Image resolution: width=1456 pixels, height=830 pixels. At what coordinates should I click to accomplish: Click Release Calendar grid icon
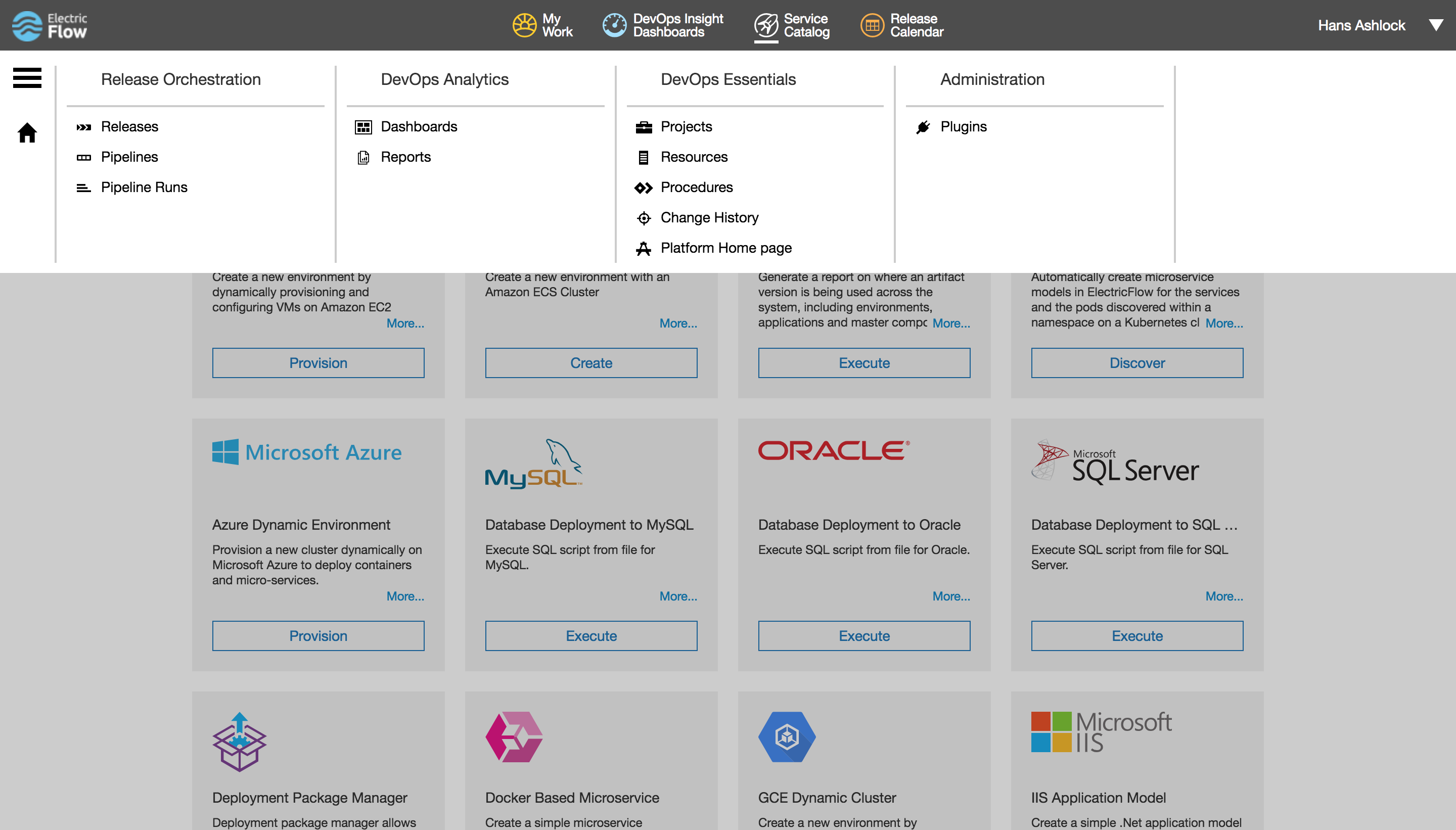click(872, 25)
